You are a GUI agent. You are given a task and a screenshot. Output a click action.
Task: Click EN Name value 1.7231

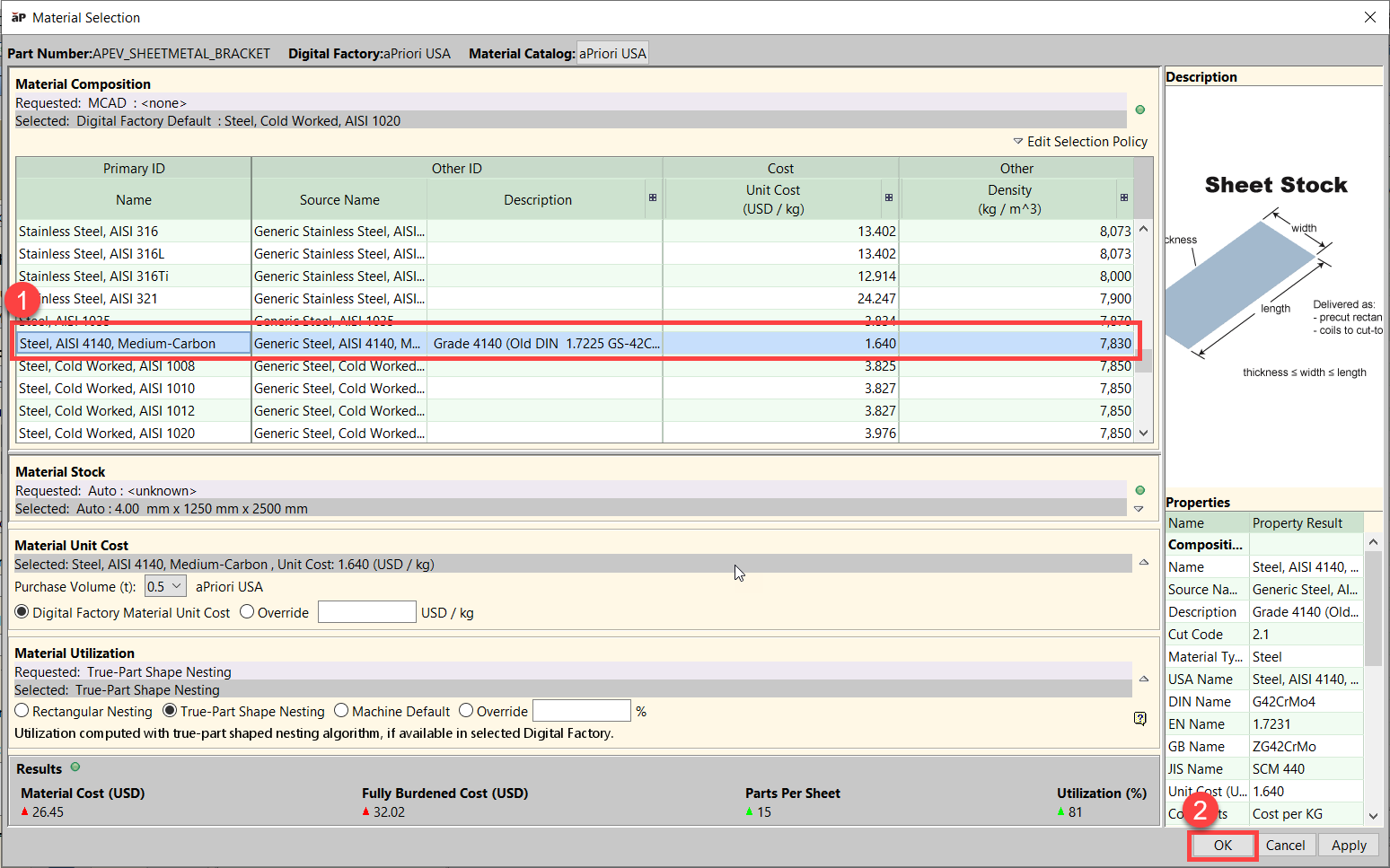click(x=1306, y=723)
